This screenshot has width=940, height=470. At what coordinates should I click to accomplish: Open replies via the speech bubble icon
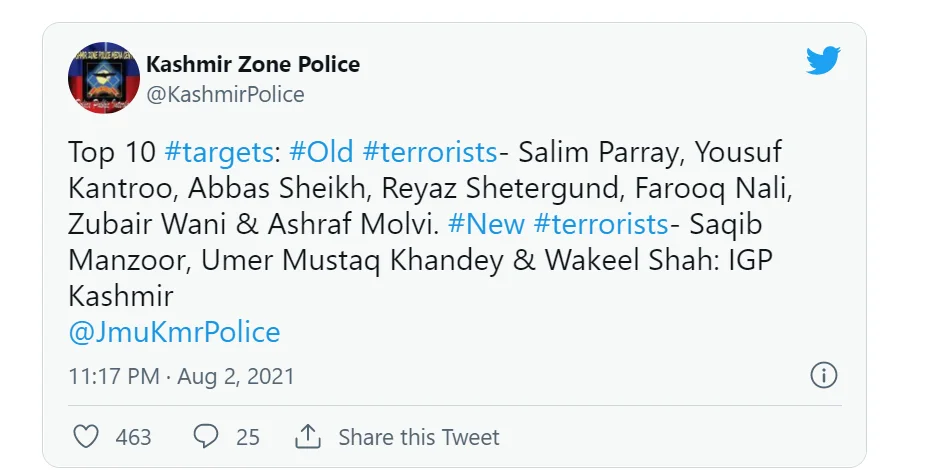206,436
